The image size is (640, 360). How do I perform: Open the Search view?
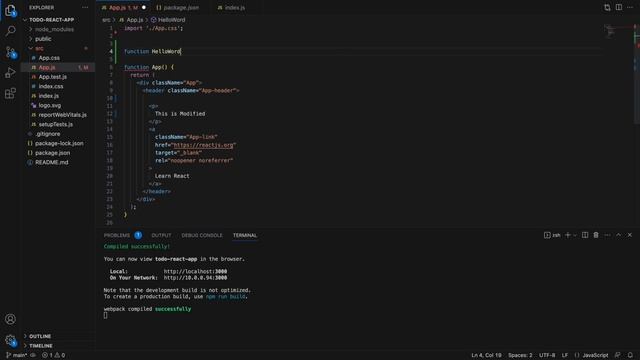(x=10, y=31)
